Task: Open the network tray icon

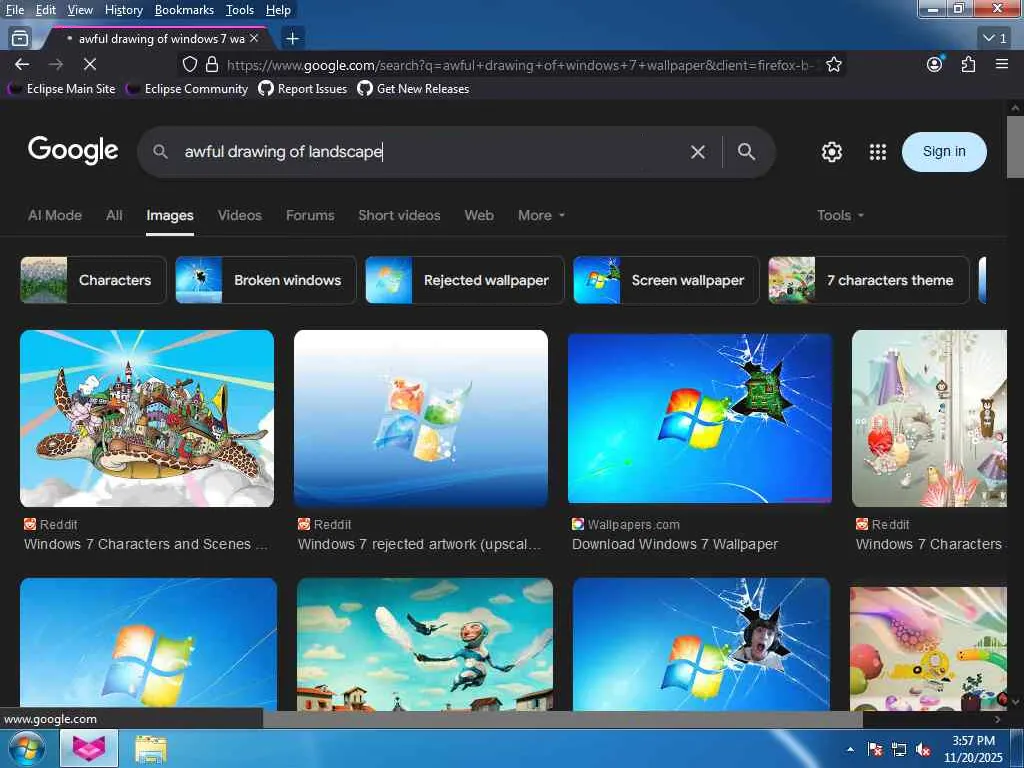Action: click(899, 749)
